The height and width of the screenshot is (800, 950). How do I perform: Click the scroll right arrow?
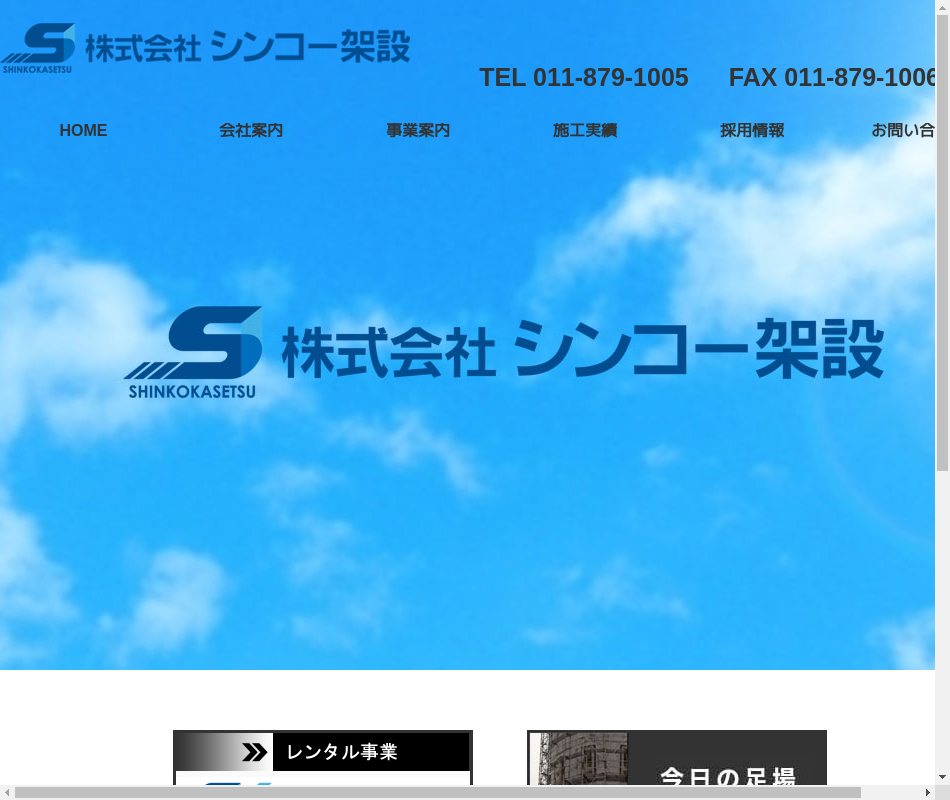pos(928,793)
